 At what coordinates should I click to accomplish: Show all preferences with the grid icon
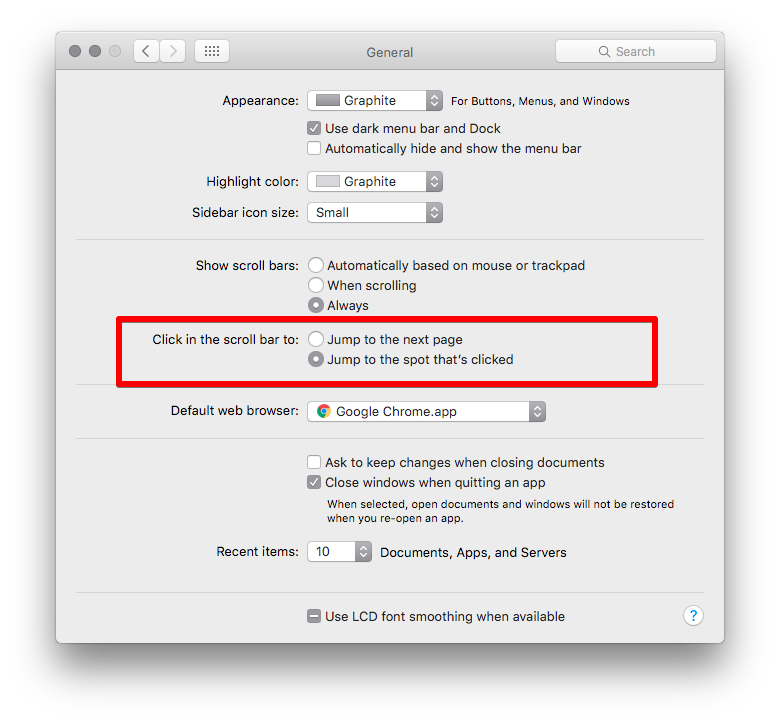point(212,51)
